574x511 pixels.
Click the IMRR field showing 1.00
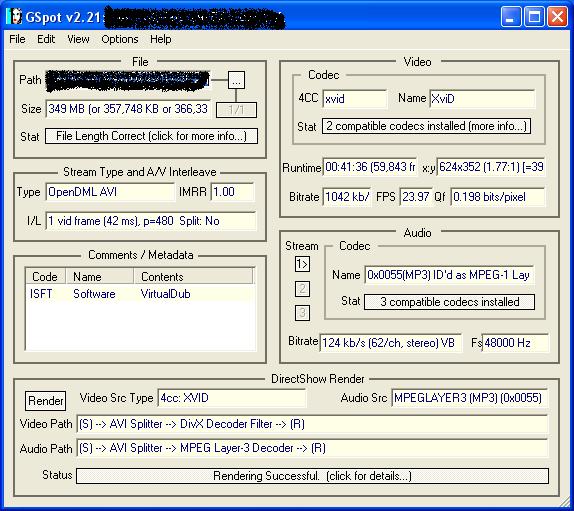pyautogui.click(x=232, y=192)
